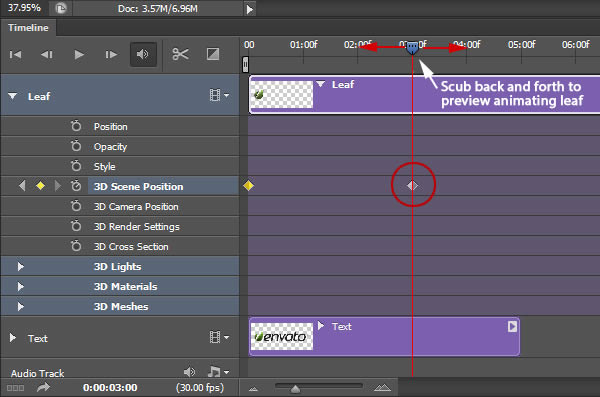Open document status info arrow menu
This screenshot has width=600, height=397.
[x=249, y=9]
